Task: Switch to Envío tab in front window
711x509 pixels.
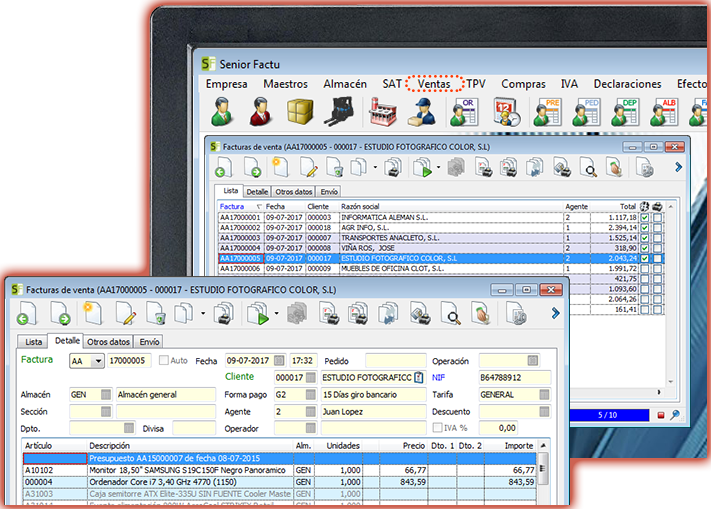Action: pyautogui.click(x=149, y=342)
